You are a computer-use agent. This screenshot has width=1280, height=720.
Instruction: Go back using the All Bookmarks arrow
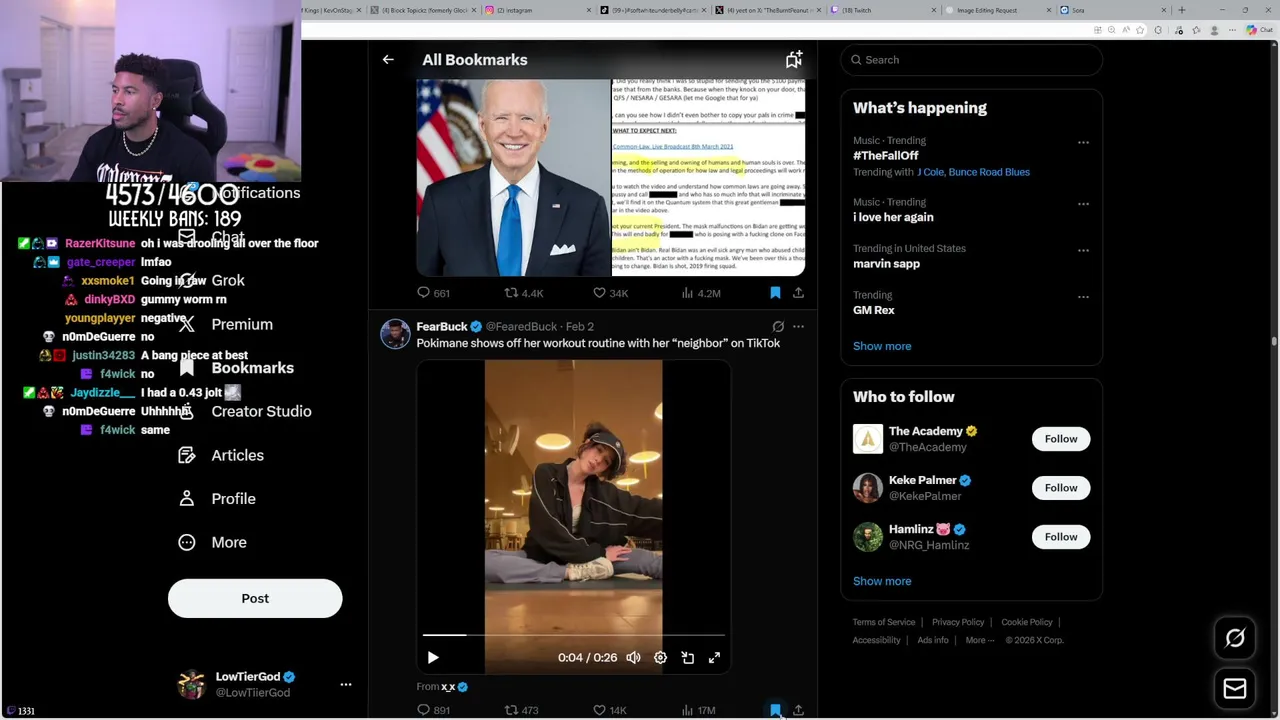click(x=388, y=60)
